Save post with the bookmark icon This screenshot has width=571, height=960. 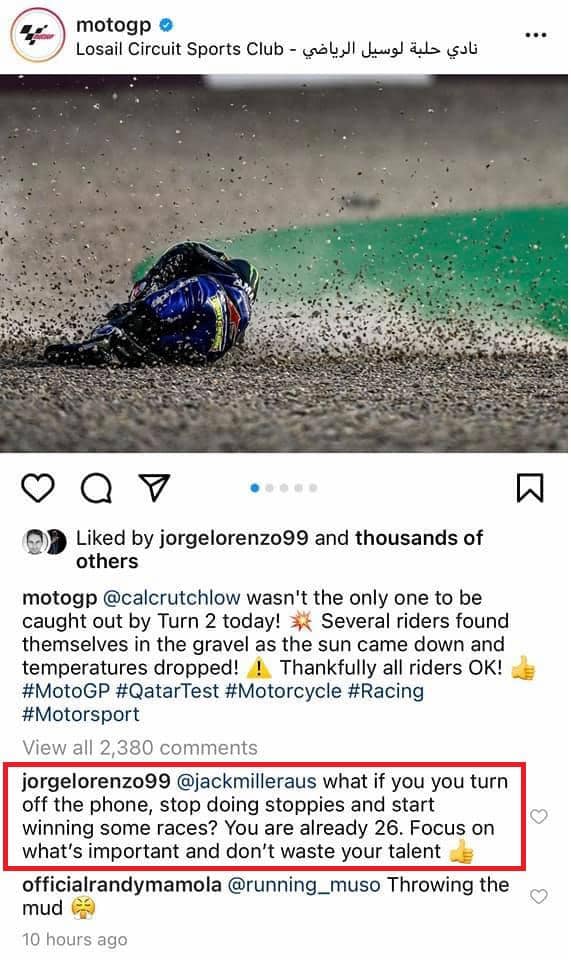point(530,488)
